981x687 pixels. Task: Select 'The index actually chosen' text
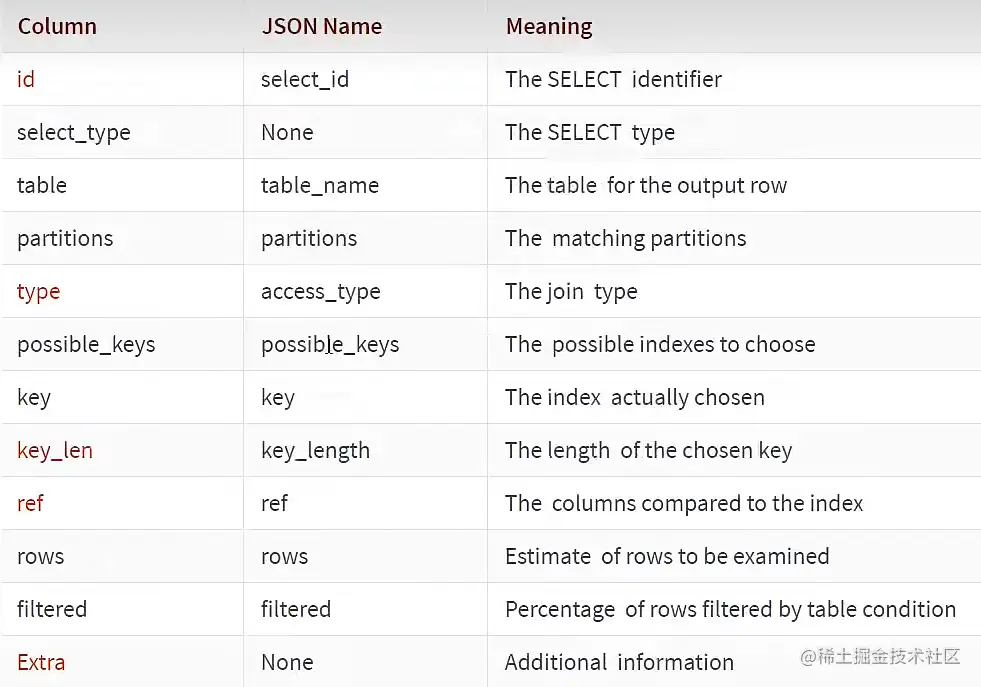634,397
